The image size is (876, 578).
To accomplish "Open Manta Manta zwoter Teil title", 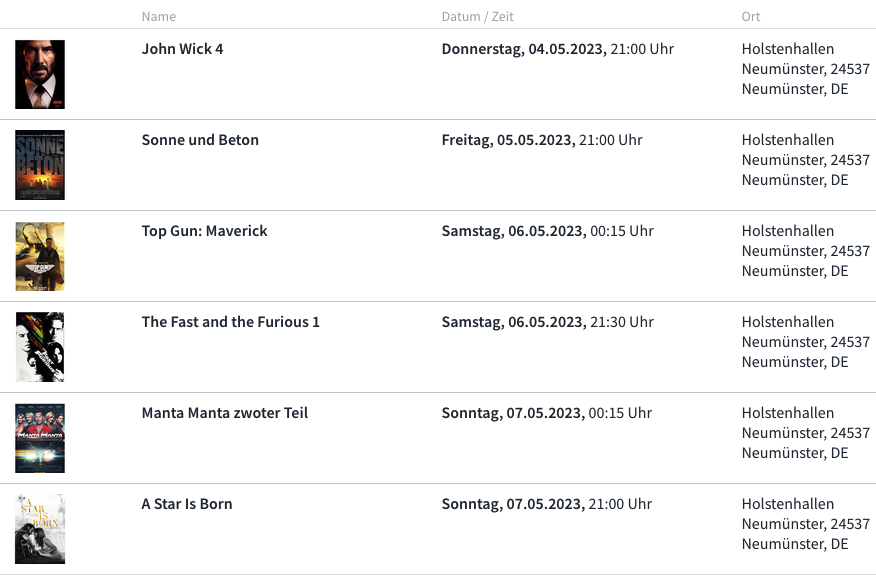I will [x=225, y=413].
